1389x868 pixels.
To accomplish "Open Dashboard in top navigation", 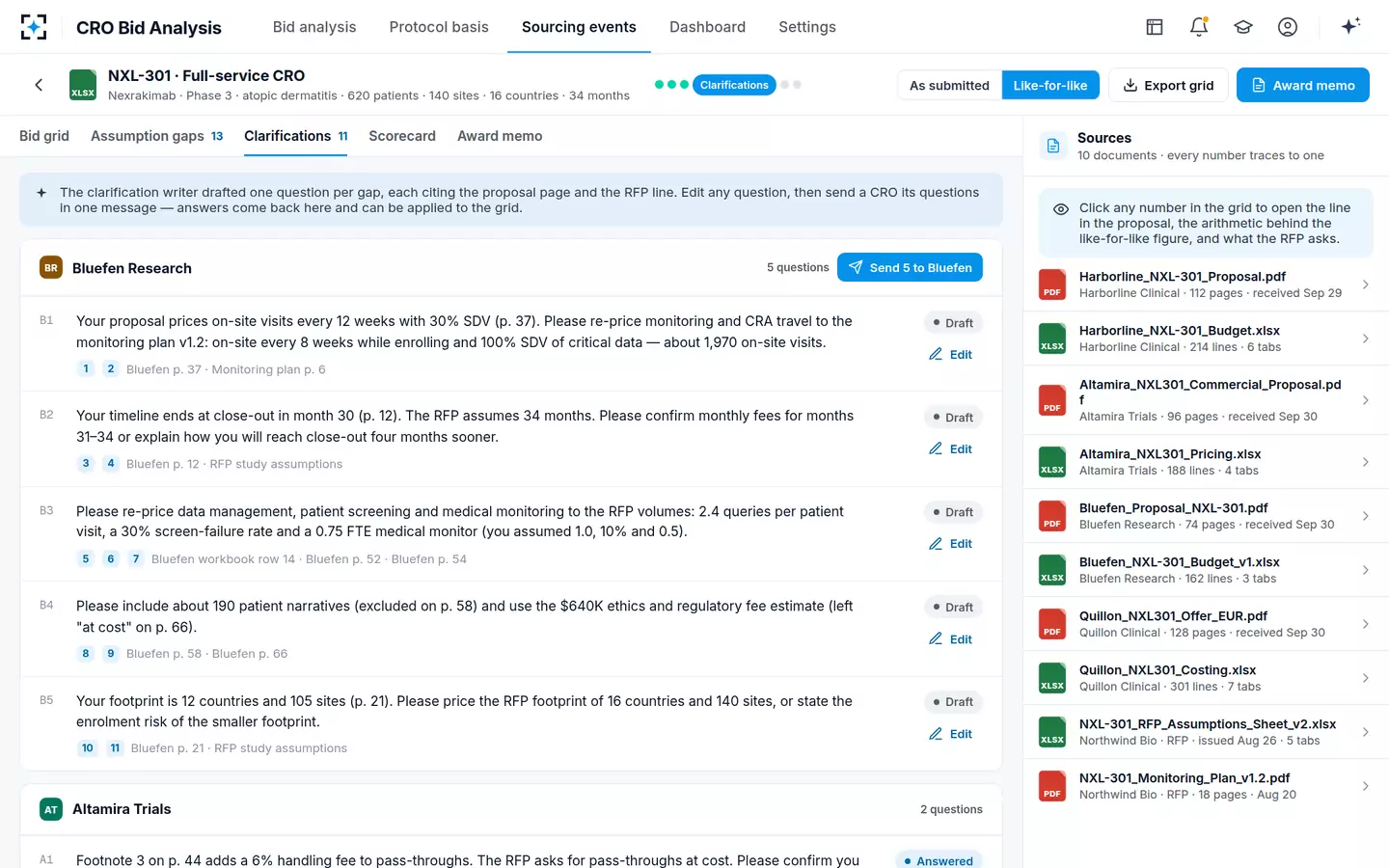I will pos(707,27).
